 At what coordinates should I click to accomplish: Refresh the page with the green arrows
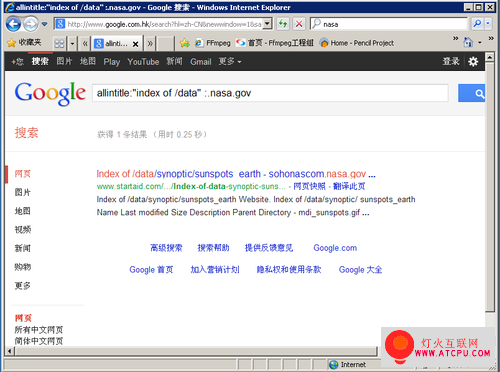283,24
